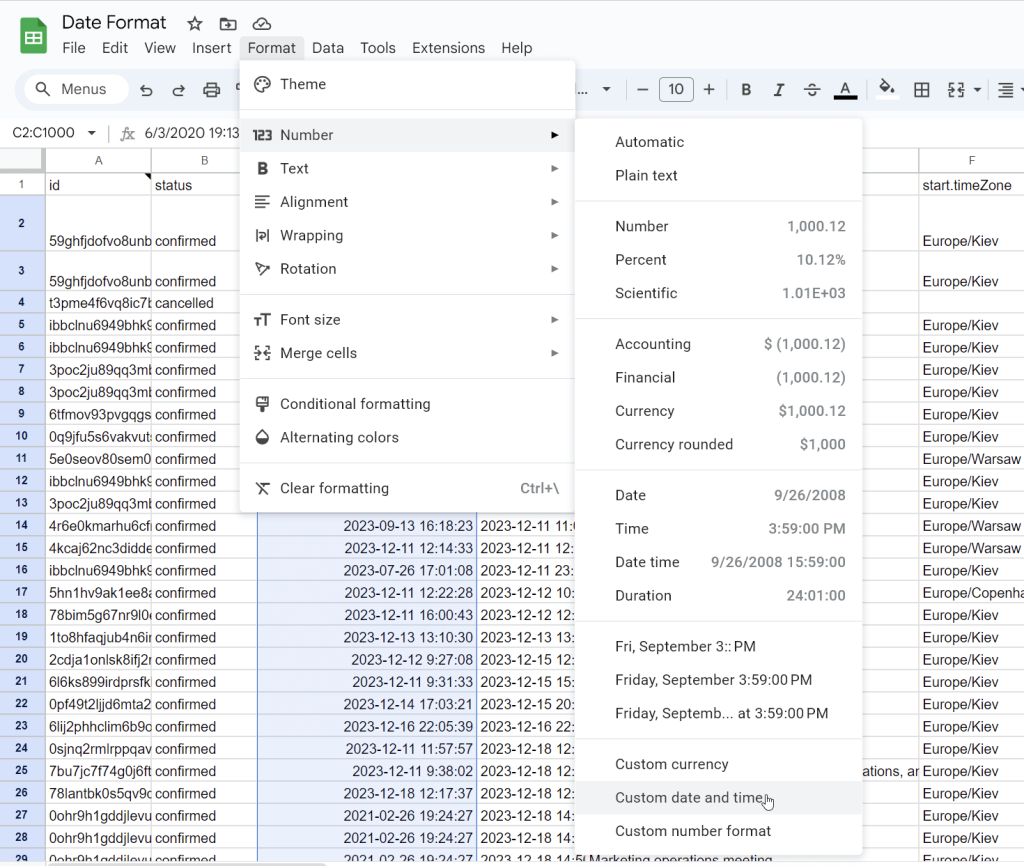Decrease font size with minus button
1024x866 pixels.
click(643, 89)
